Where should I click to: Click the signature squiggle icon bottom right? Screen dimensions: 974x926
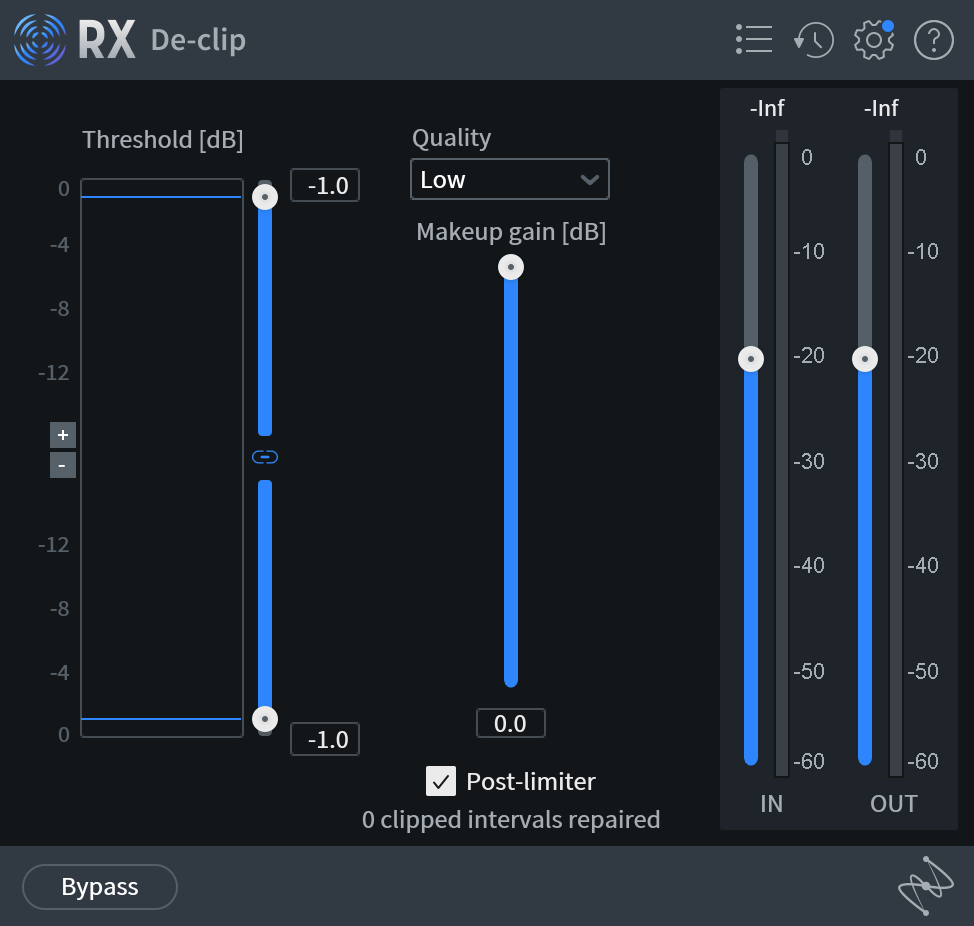tap(925, 886)
